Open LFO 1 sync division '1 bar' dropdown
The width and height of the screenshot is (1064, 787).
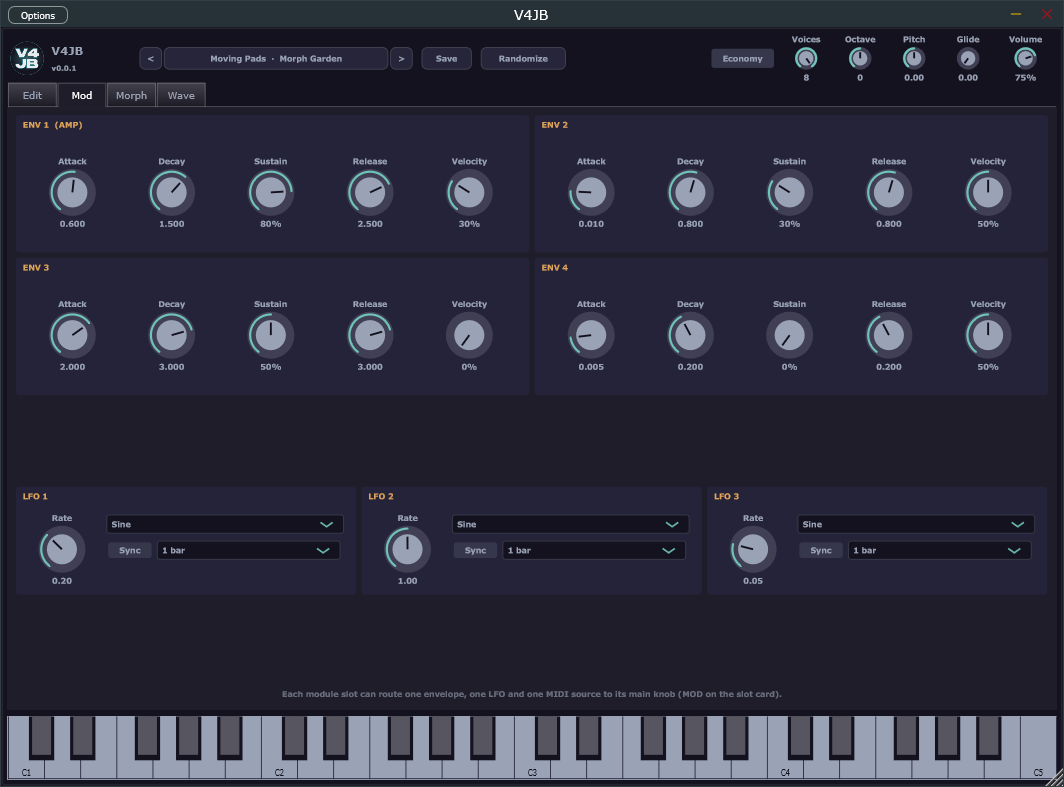[x=248, y=550]
